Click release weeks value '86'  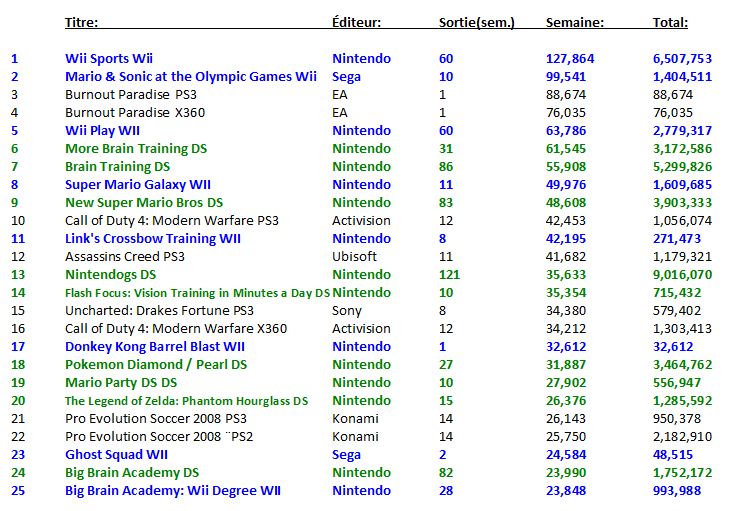(x=446, y=167)
